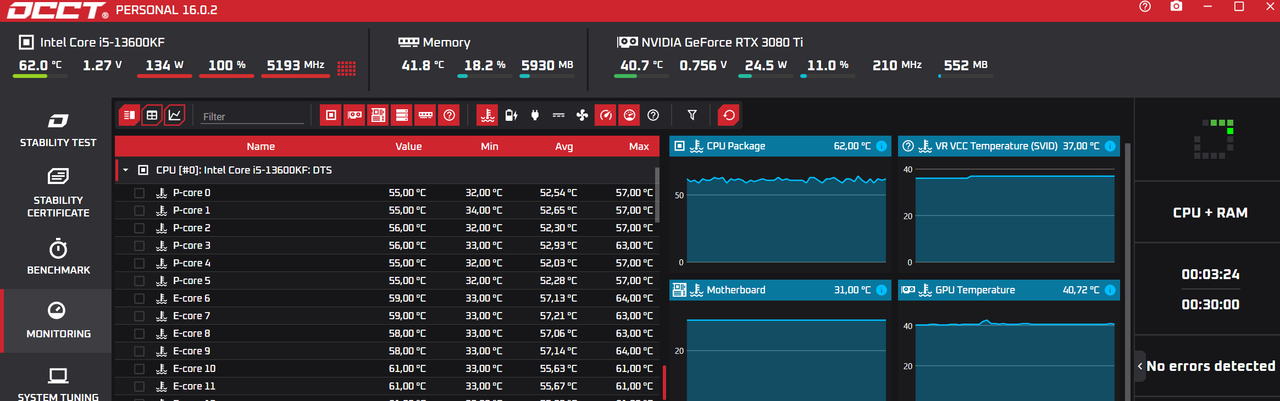Screen dimensions: 1280x401
Task: Click the CPU + RAM test label
Action: (x=1210, y=213)
